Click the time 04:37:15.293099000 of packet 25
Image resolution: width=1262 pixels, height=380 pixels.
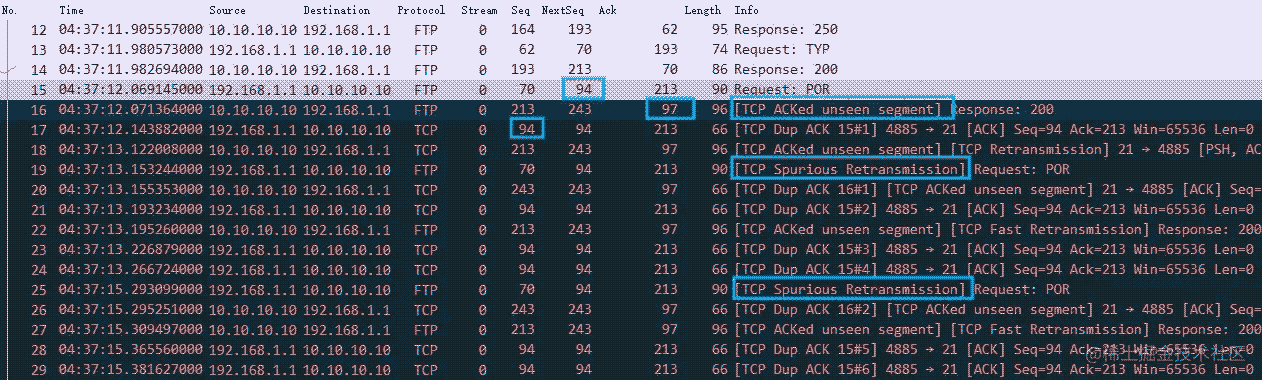click(x=131, y=290)
